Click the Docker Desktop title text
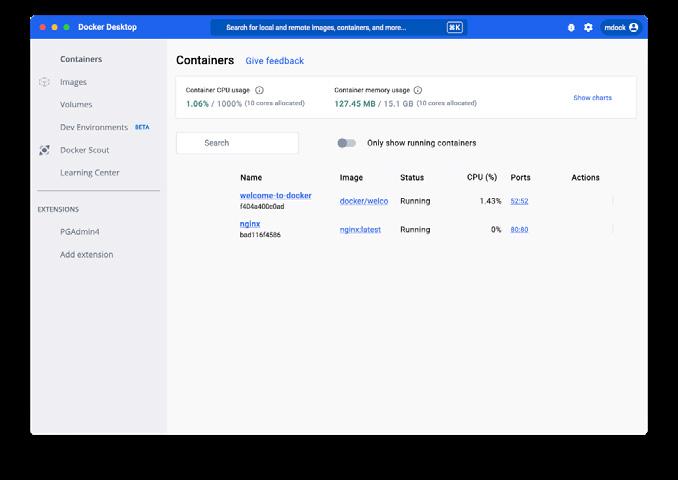 [x=107, y=27]
